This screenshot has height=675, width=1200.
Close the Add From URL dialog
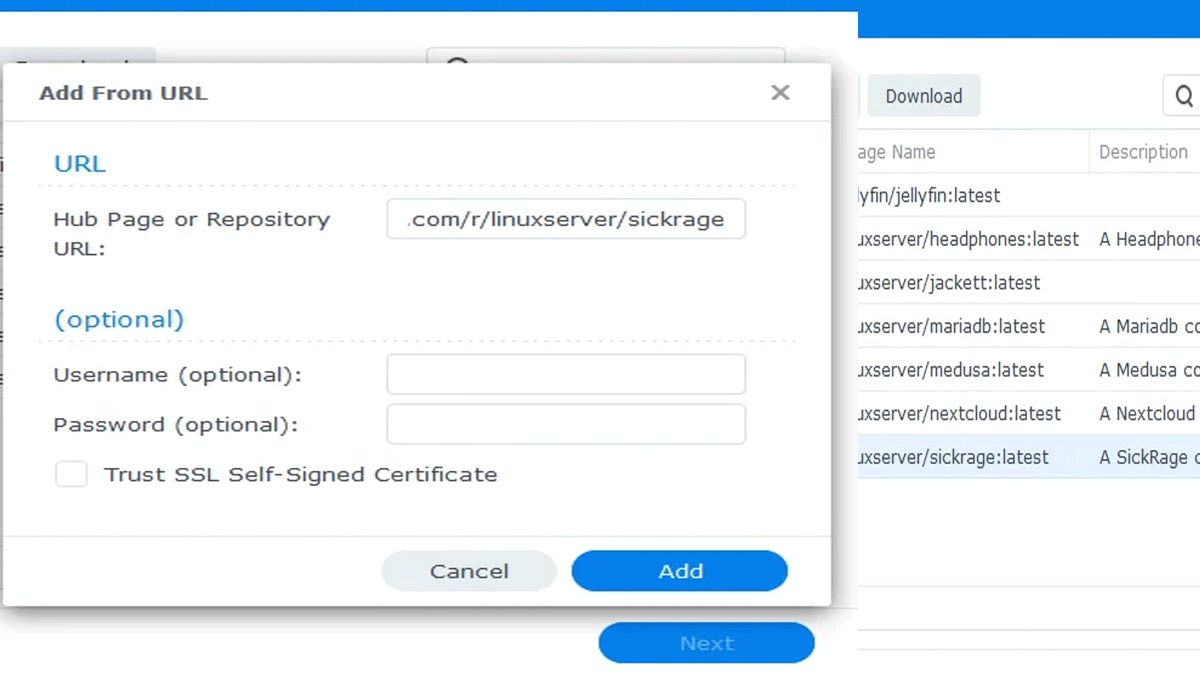[780, 93]
